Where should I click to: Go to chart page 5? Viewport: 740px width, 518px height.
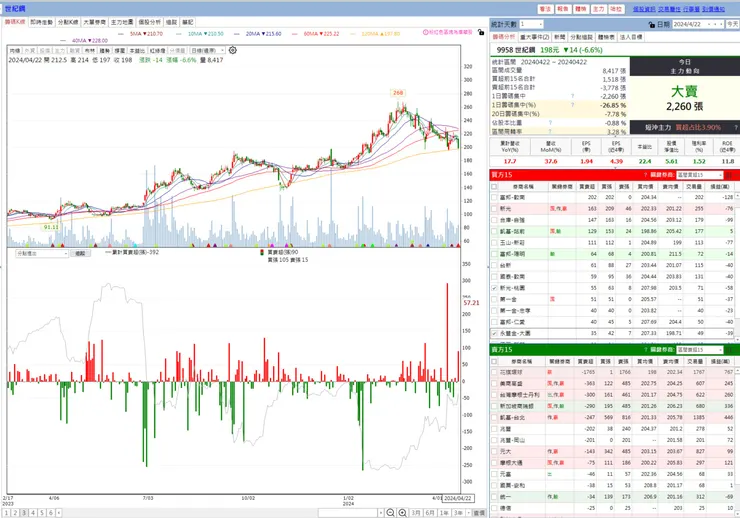pos(42,513)
